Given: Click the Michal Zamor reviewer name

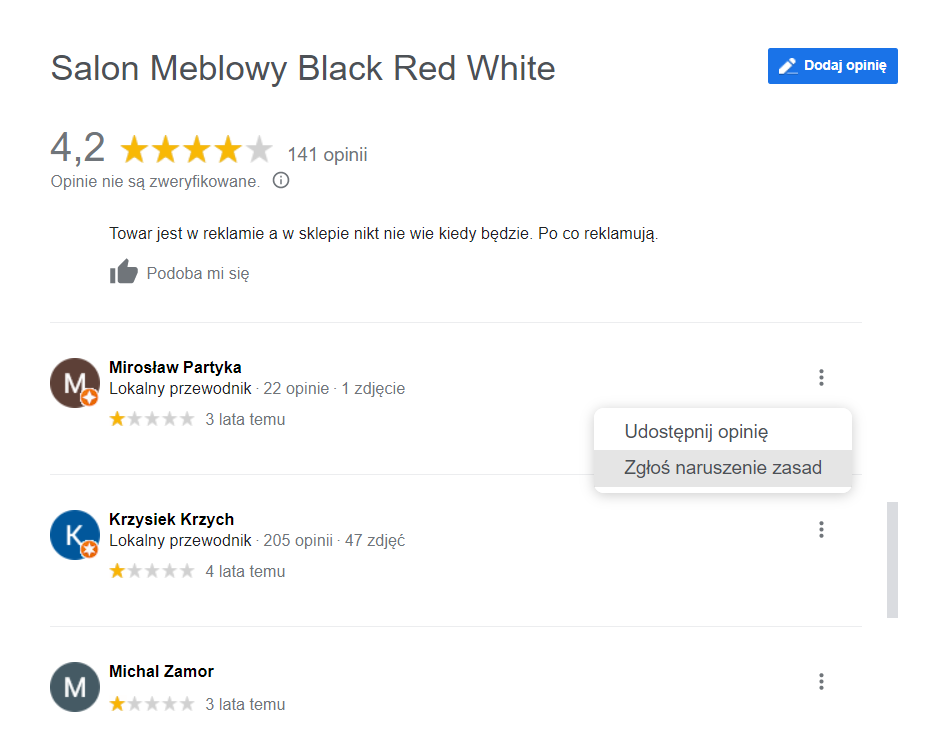Looking at the screenshot, I should point(161,671).
